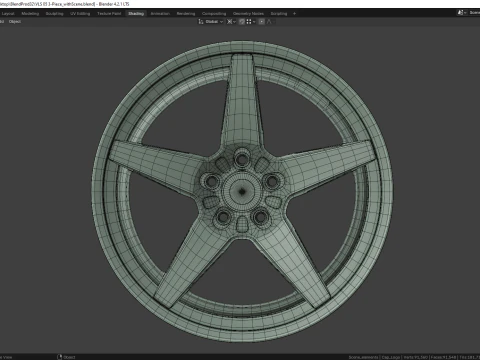Viewport: 480px width, 360px height.
Task: Select the active Shading workspace tab
Action: (x=136, y=14)
